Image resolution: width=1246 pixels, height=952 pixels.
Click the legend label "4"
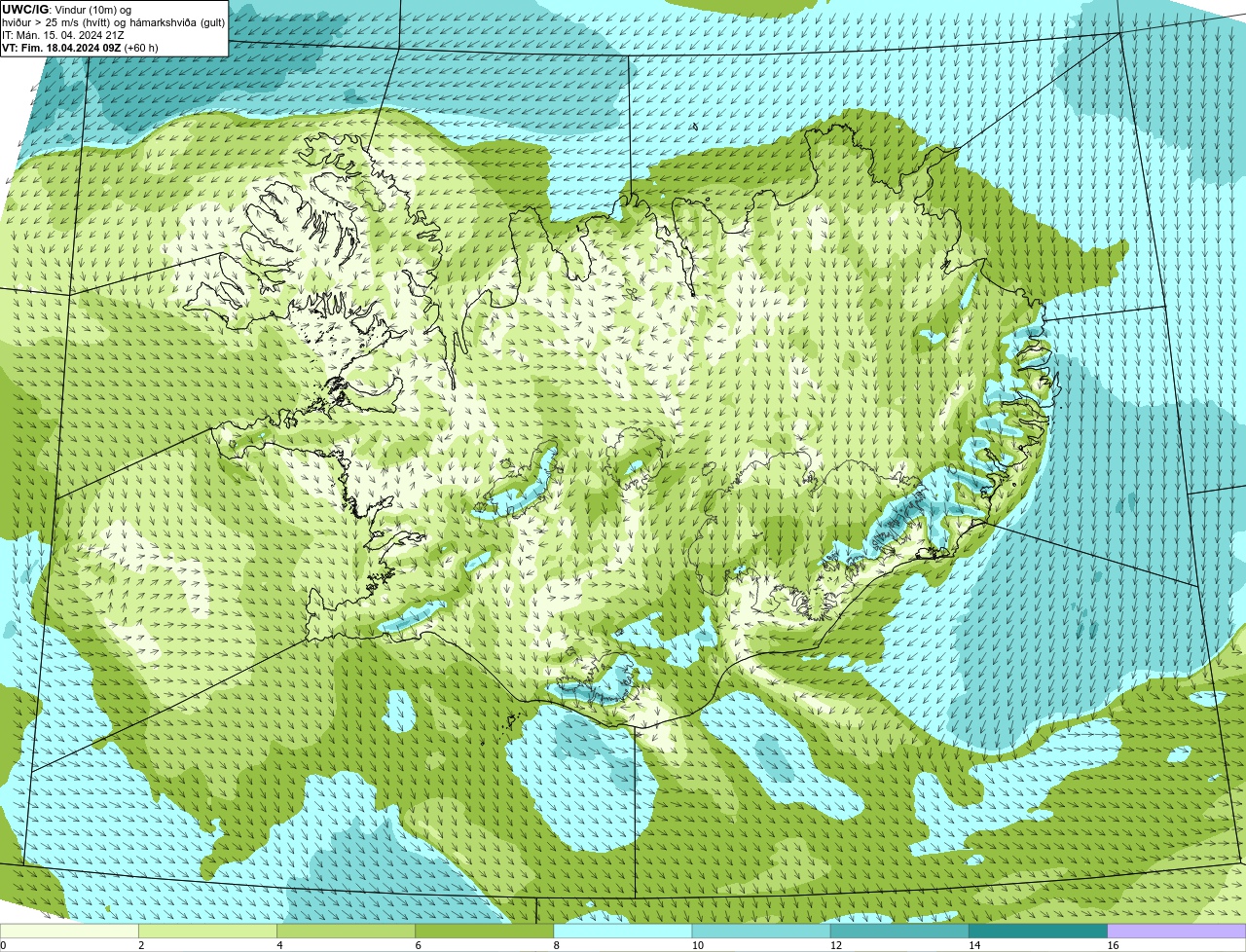[279, 945]
